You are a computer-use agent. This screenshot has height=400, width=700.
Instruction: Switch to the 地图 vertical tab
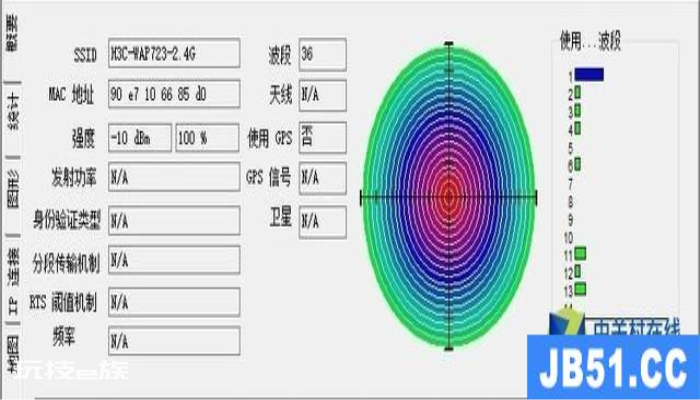pos(12,353)
